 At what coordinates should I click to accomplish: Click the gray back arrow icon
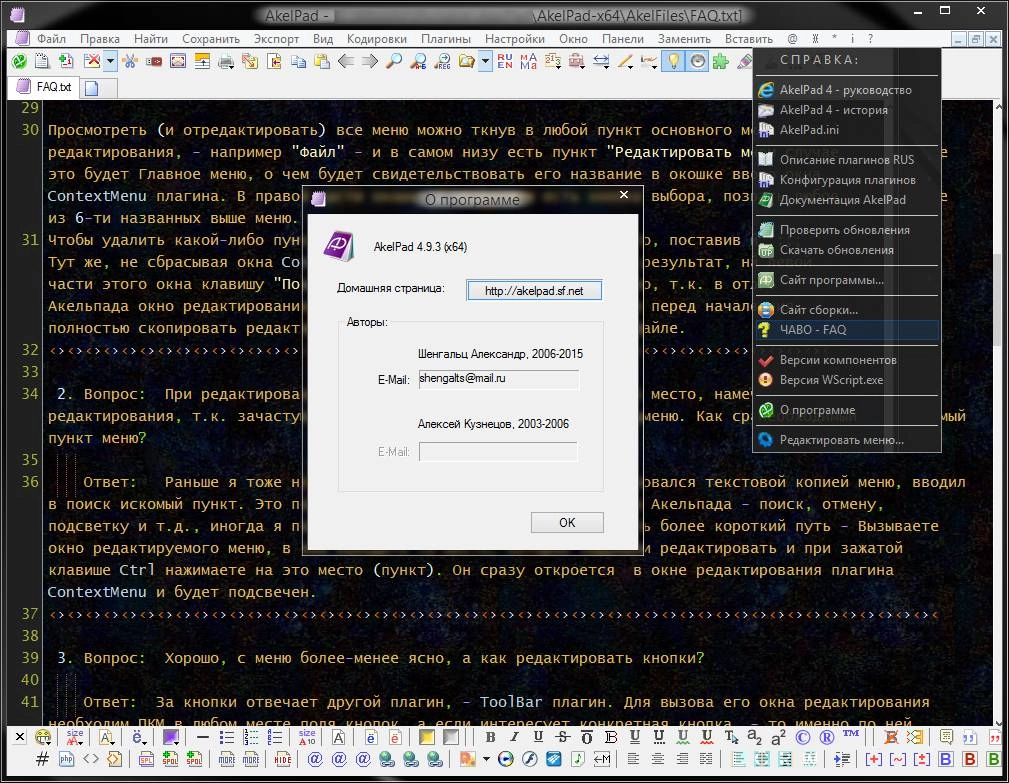click(x=346, y=61)
